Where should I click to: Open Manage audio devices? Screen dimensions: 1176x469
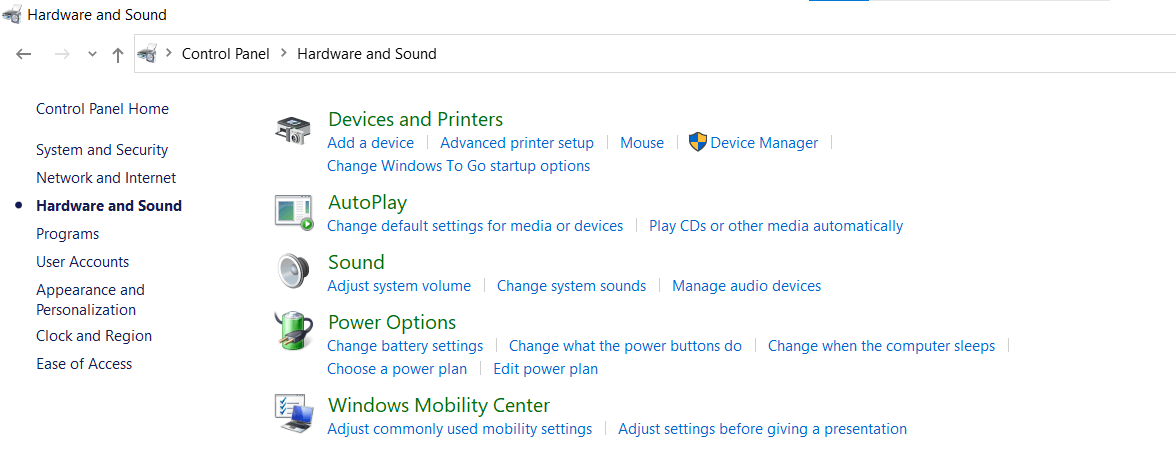click(746, 286)
